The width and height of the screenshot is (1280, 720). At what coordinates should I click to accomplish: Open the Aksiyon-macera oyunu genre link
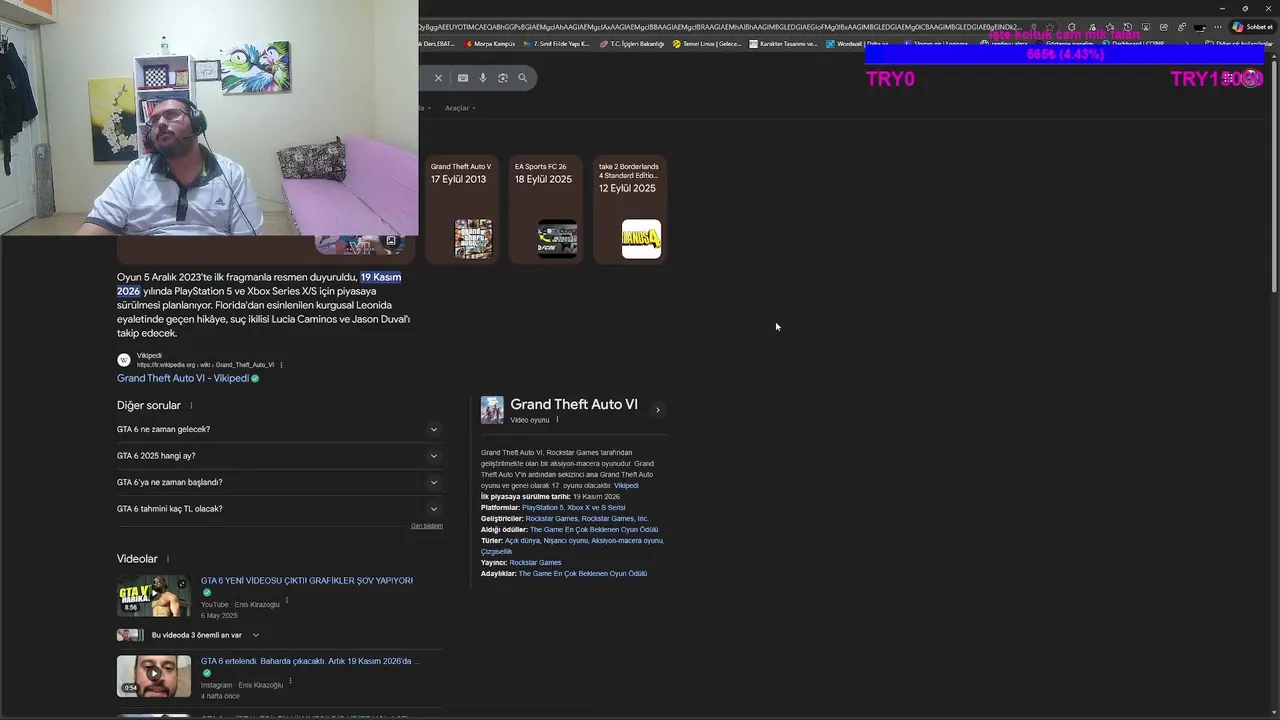(x=627, y=541)
